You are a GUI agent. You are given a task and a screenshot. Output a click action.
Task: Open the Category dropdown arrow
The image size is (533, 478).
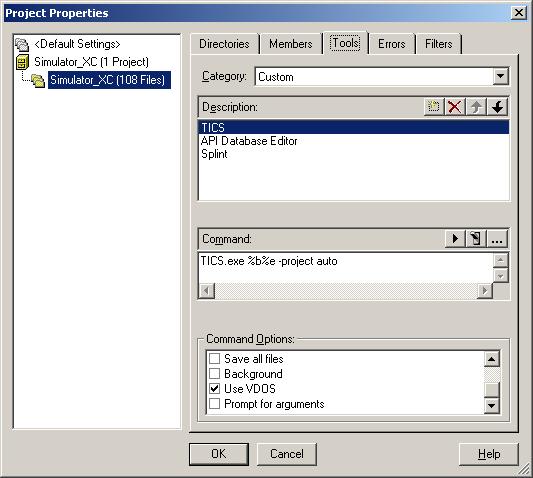[500, 76]
